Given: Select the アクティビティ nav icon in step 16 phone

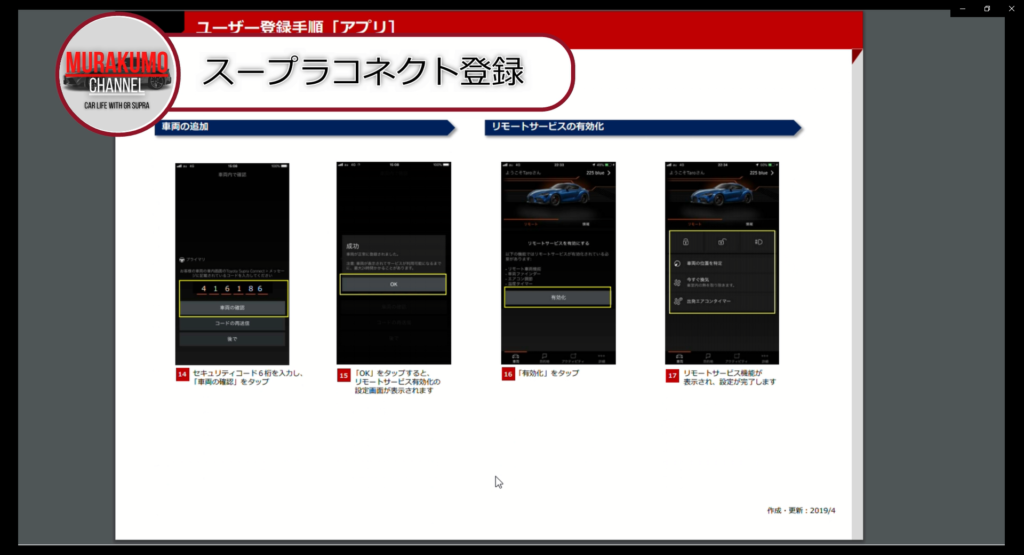Looking at the screenshot, I should coord(573,357).
